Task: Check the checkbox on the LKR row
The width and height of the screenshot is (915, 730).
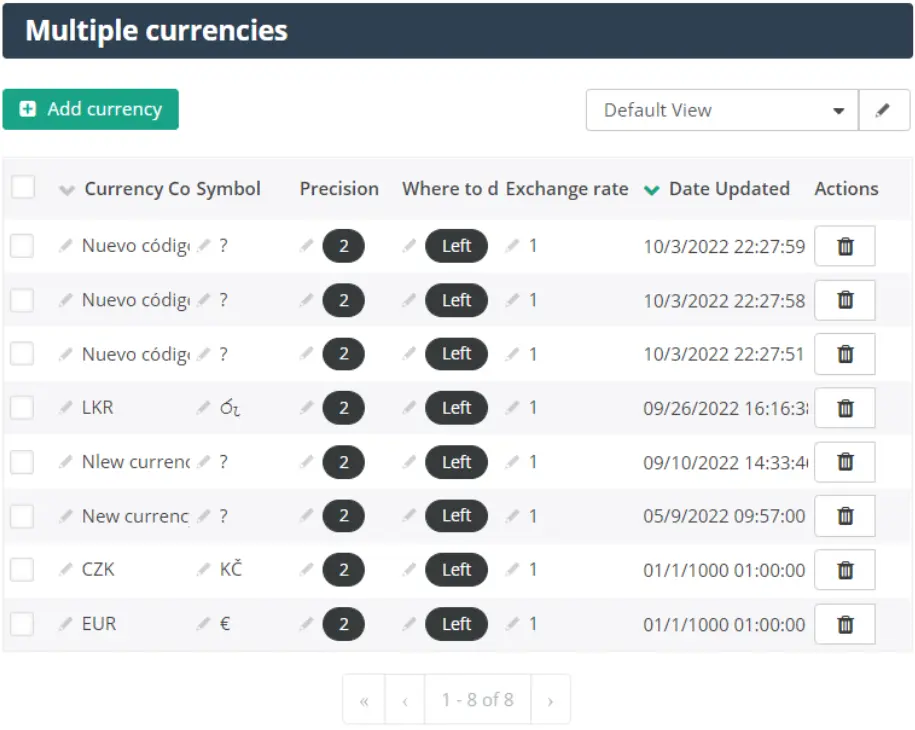Action: click(x=22, y=407)
